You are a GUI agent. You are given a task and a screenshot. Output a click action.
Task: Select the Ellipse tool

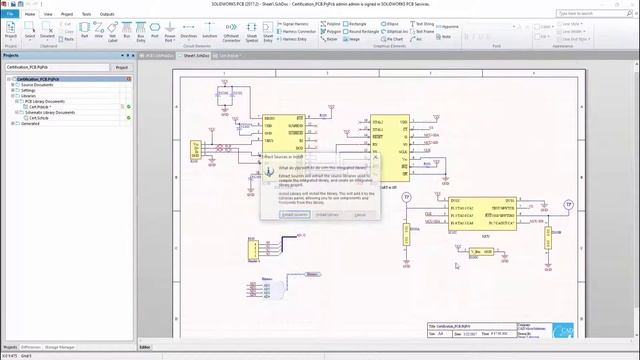pos(390,24)
